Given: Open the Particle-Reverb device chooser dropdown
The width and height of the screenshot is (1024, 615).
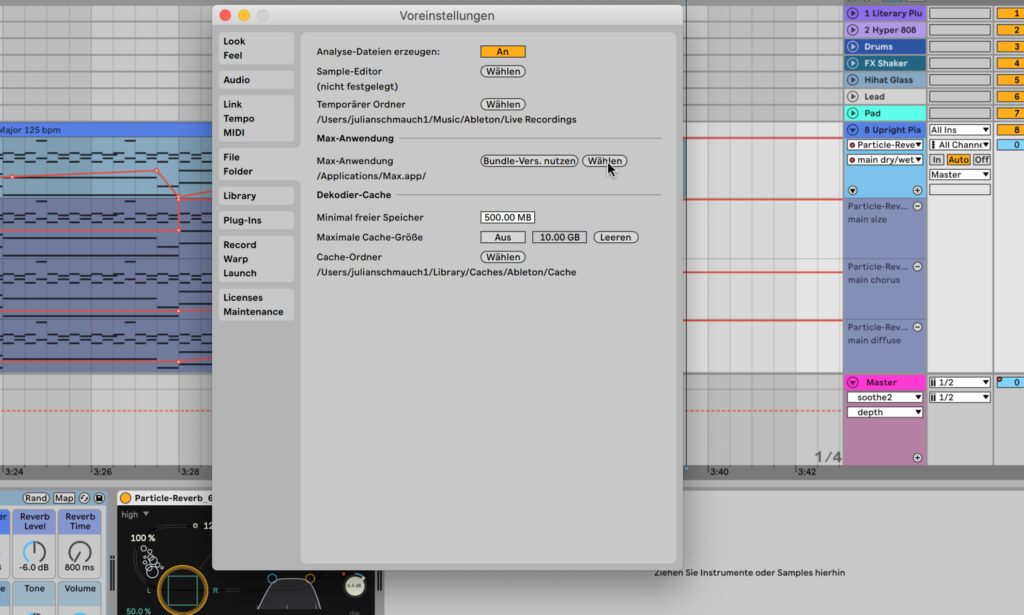Looking at the screenshot, I should coord(885,145).
